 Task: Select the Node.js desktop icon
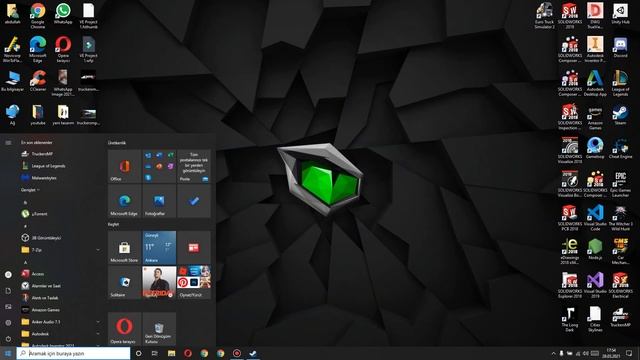tap(595, 250)
